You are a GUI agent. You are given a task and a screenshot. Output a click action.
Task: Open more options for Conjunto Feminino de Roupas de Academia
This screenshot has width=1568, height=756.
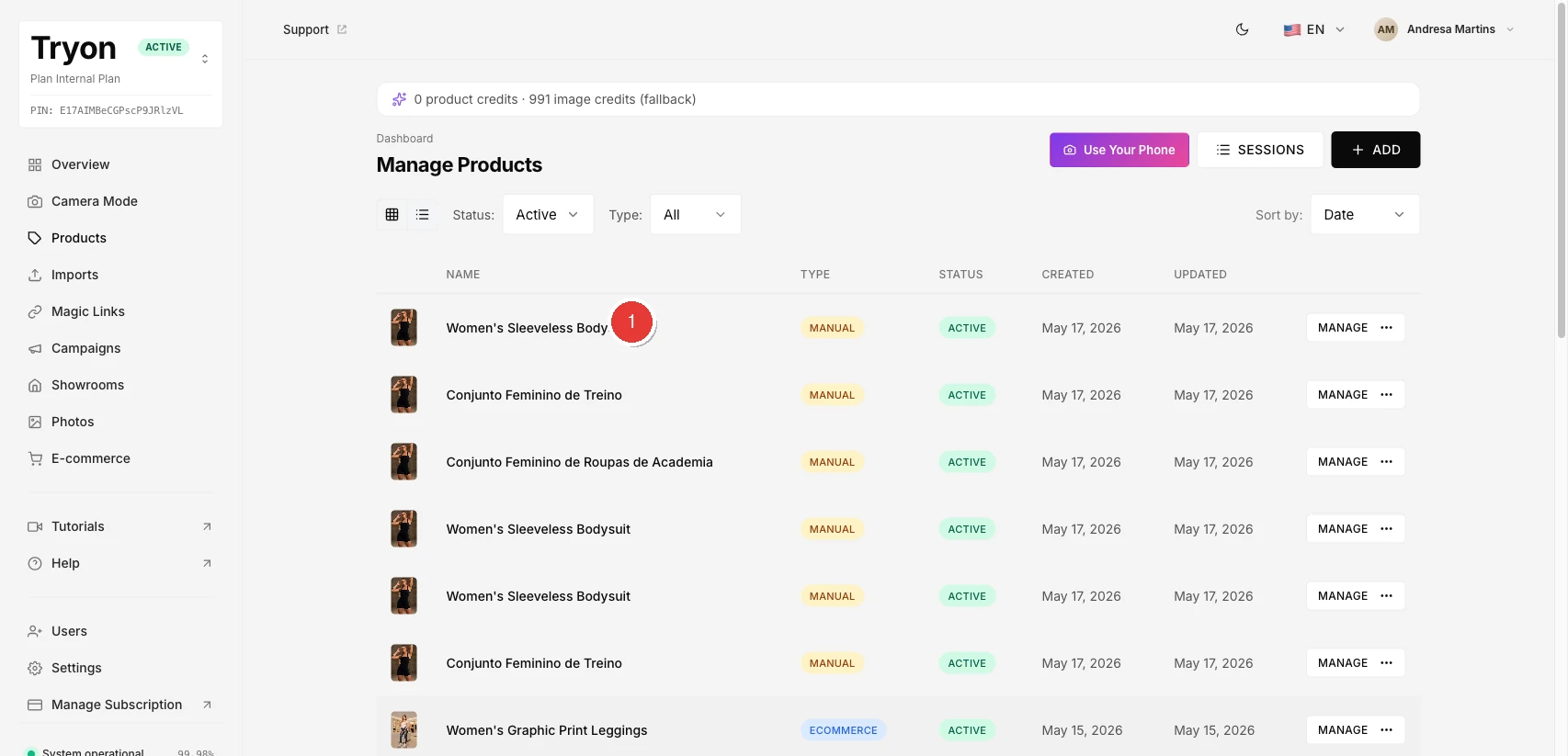pyautogui.click(x=1387, y=462)
